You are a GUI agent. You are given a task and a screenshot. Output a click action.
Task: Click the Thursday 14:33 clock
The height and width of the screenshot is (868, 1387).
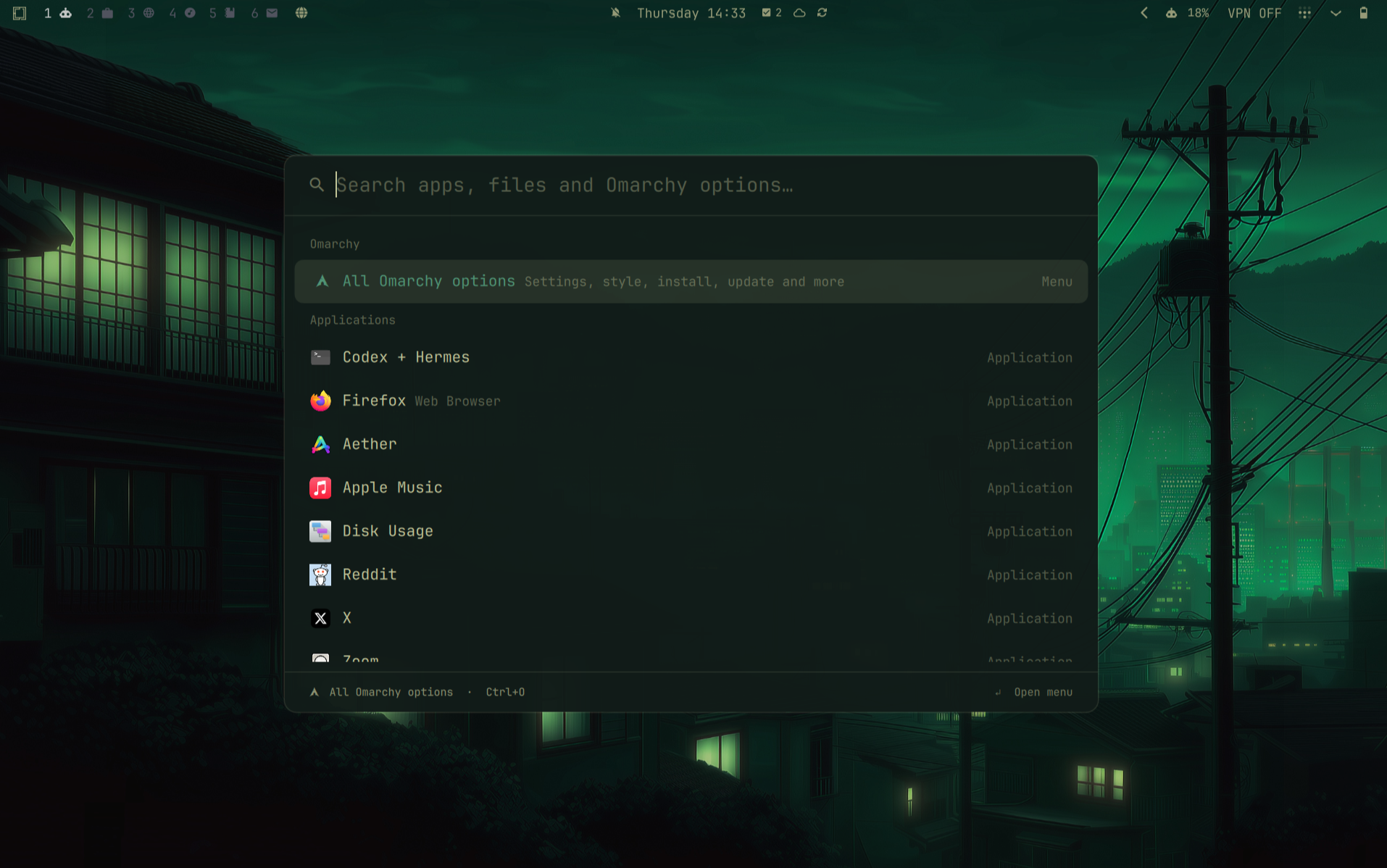click(691, 13)
